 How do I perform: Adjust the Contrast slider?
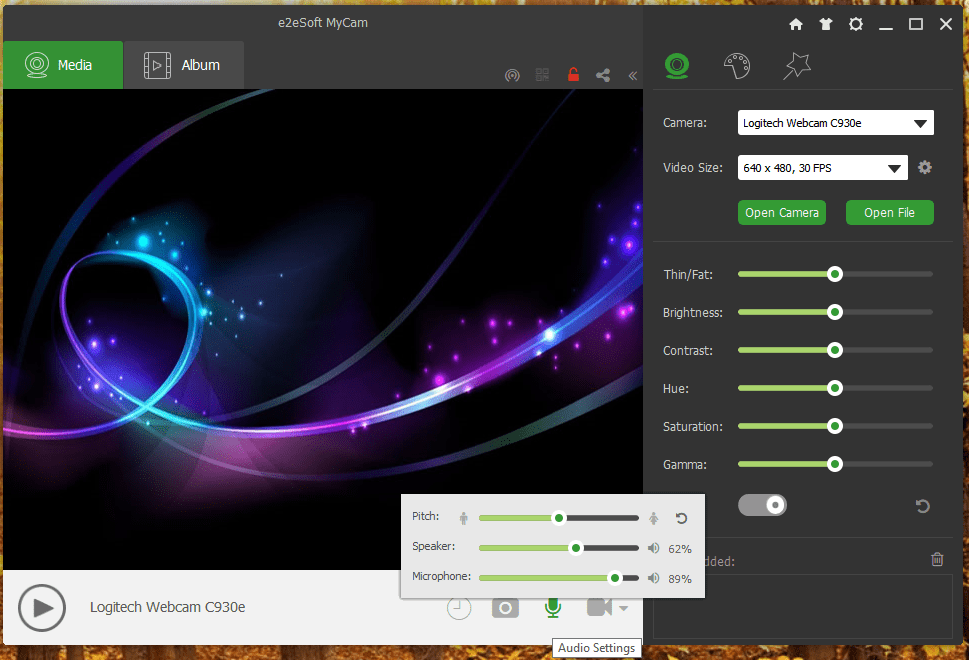[x=835, y=350]
